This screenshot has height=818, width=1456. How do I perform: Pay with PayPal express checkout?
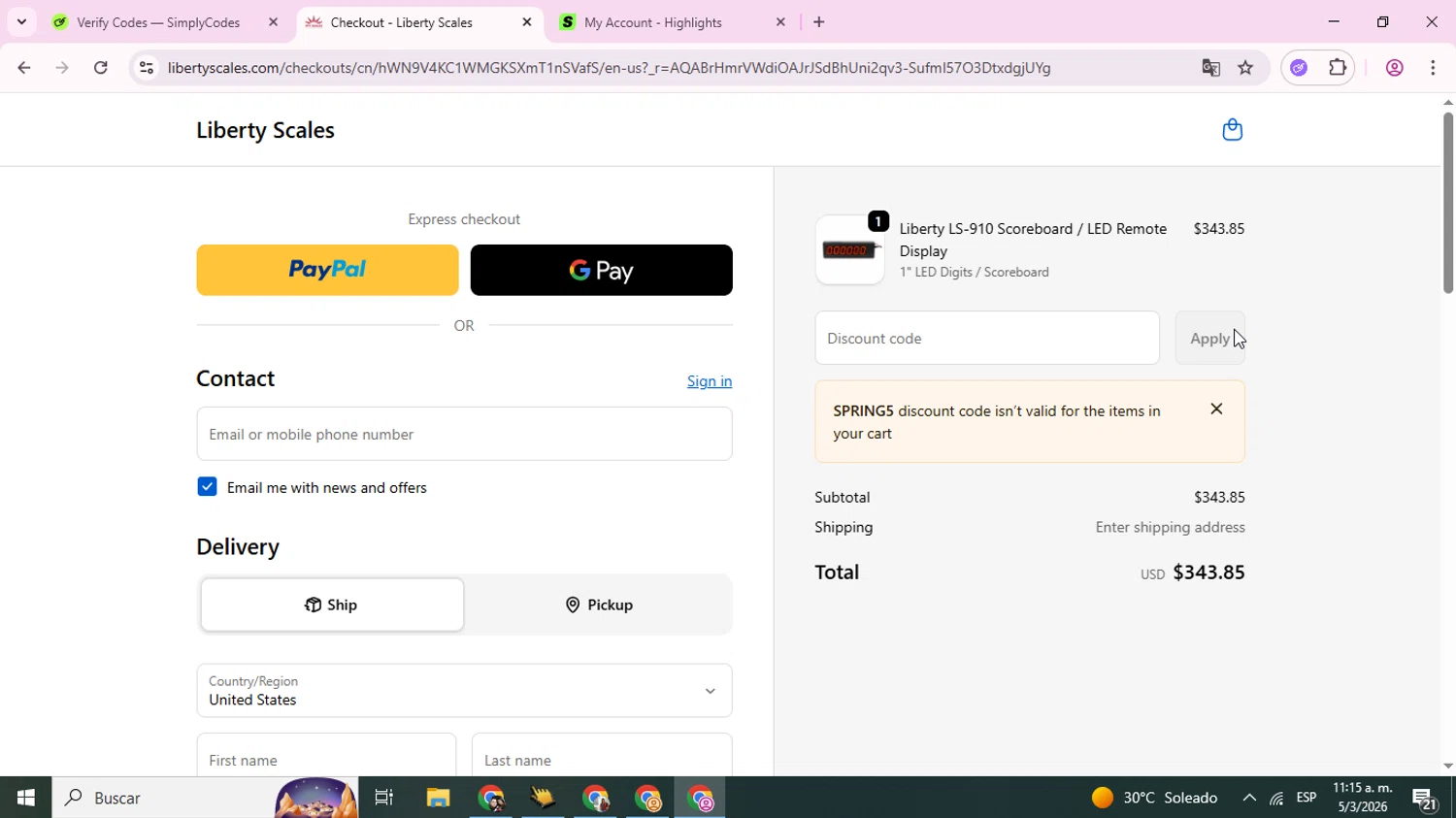pyautogui.click(x=327, y=270)
